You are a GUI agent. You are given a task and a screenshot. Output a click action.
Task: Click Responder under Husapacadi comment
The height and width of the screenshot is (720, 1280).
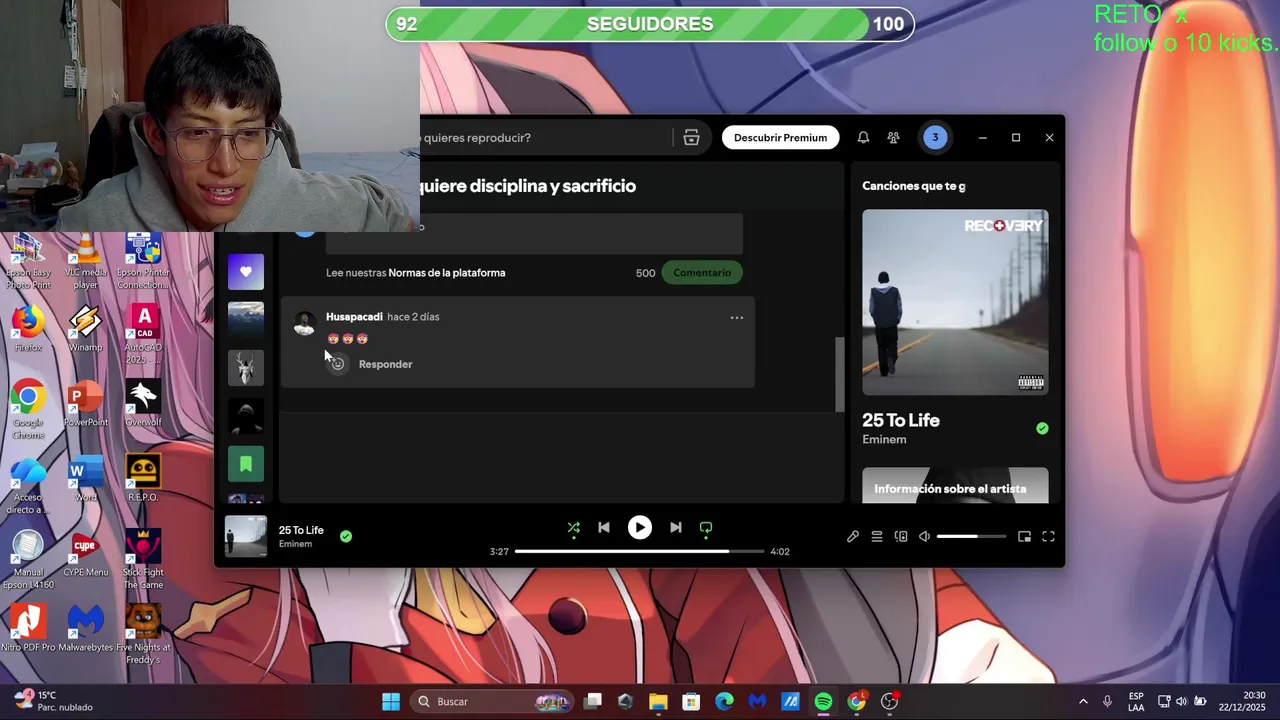pyautogui.click(x=385, y=364)
